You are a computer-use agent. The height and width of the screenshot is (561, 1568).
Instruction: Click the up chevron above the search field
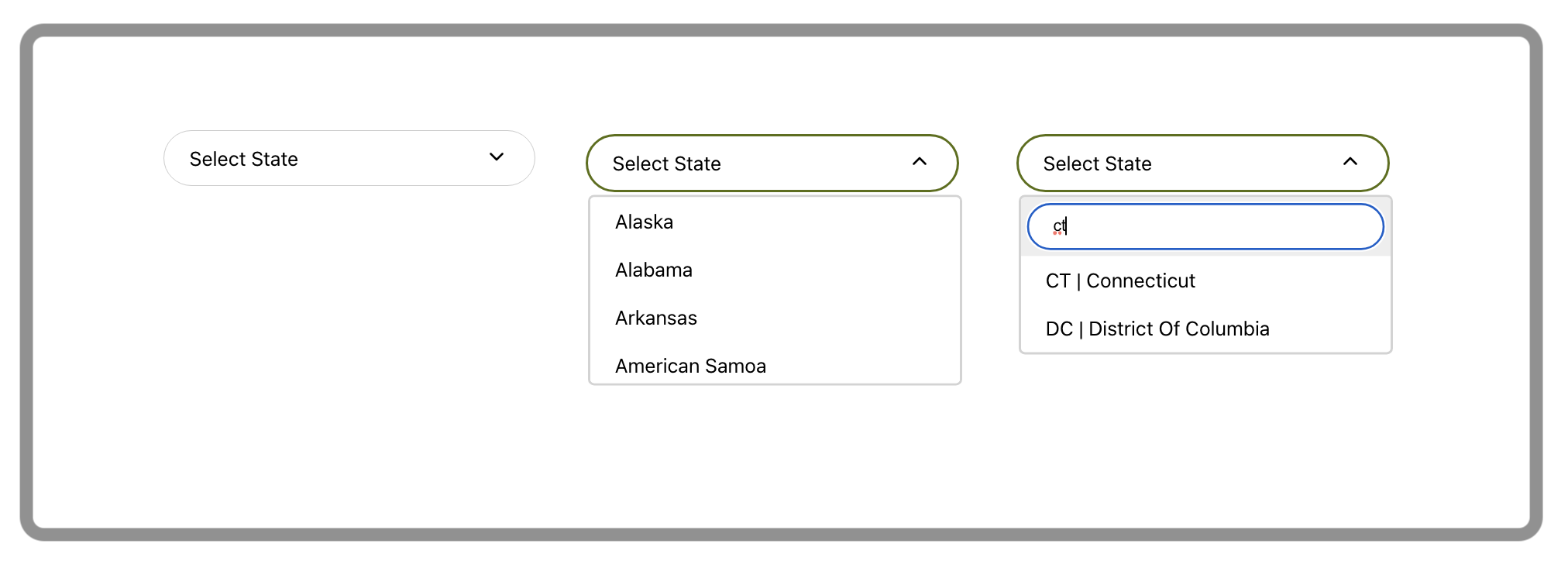click(1350, 162)
